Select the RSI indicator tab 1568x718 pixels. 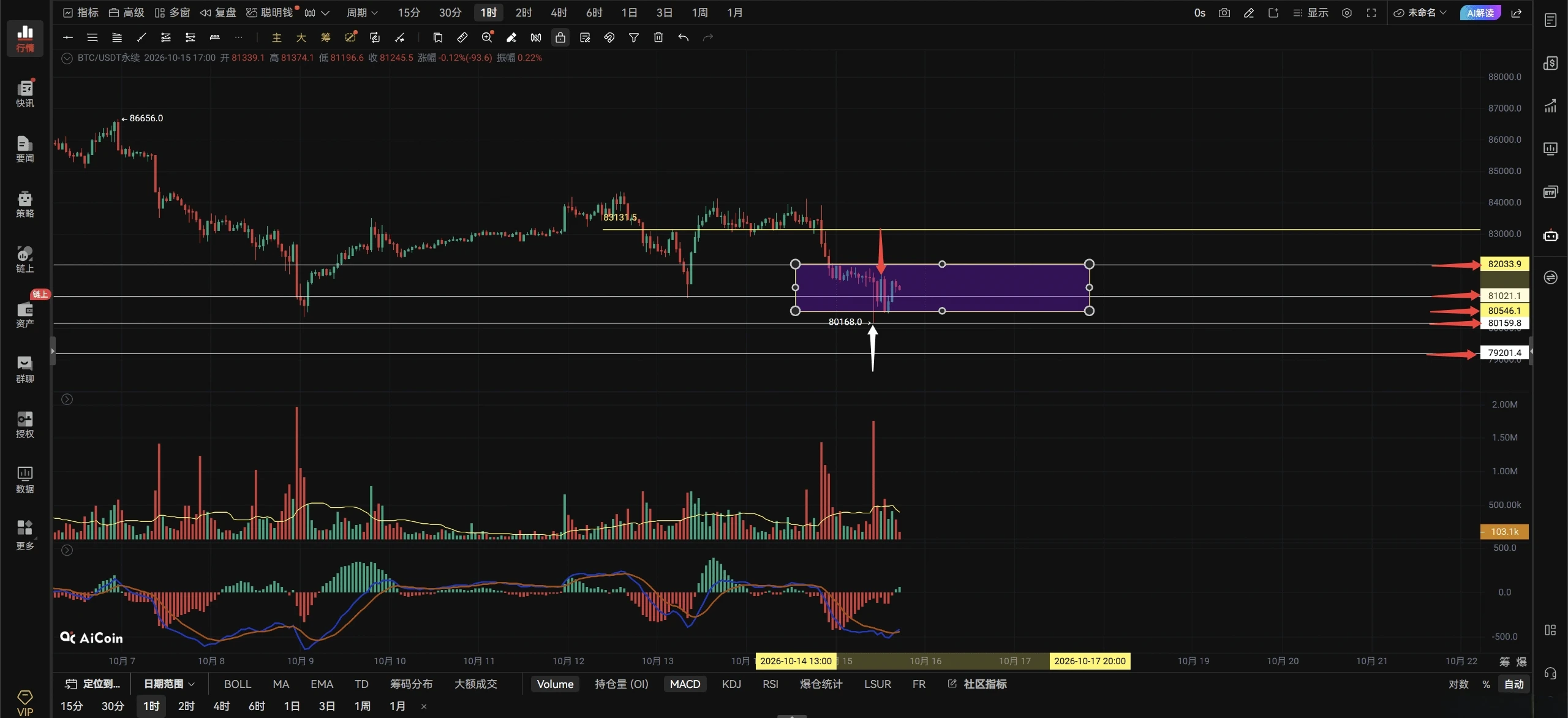(x=771, y=684)
